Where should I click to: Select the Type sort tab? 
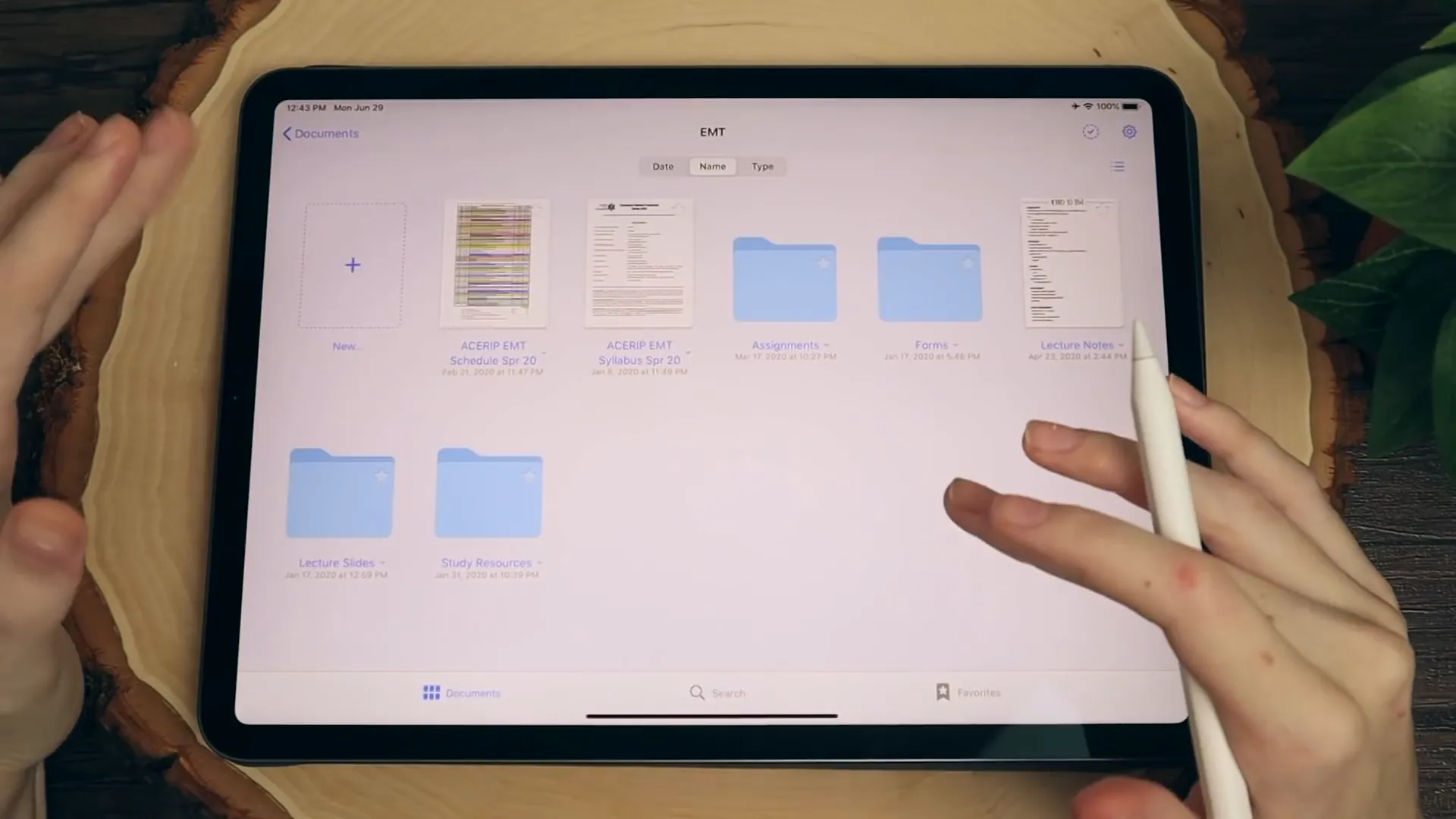[762, 165]
